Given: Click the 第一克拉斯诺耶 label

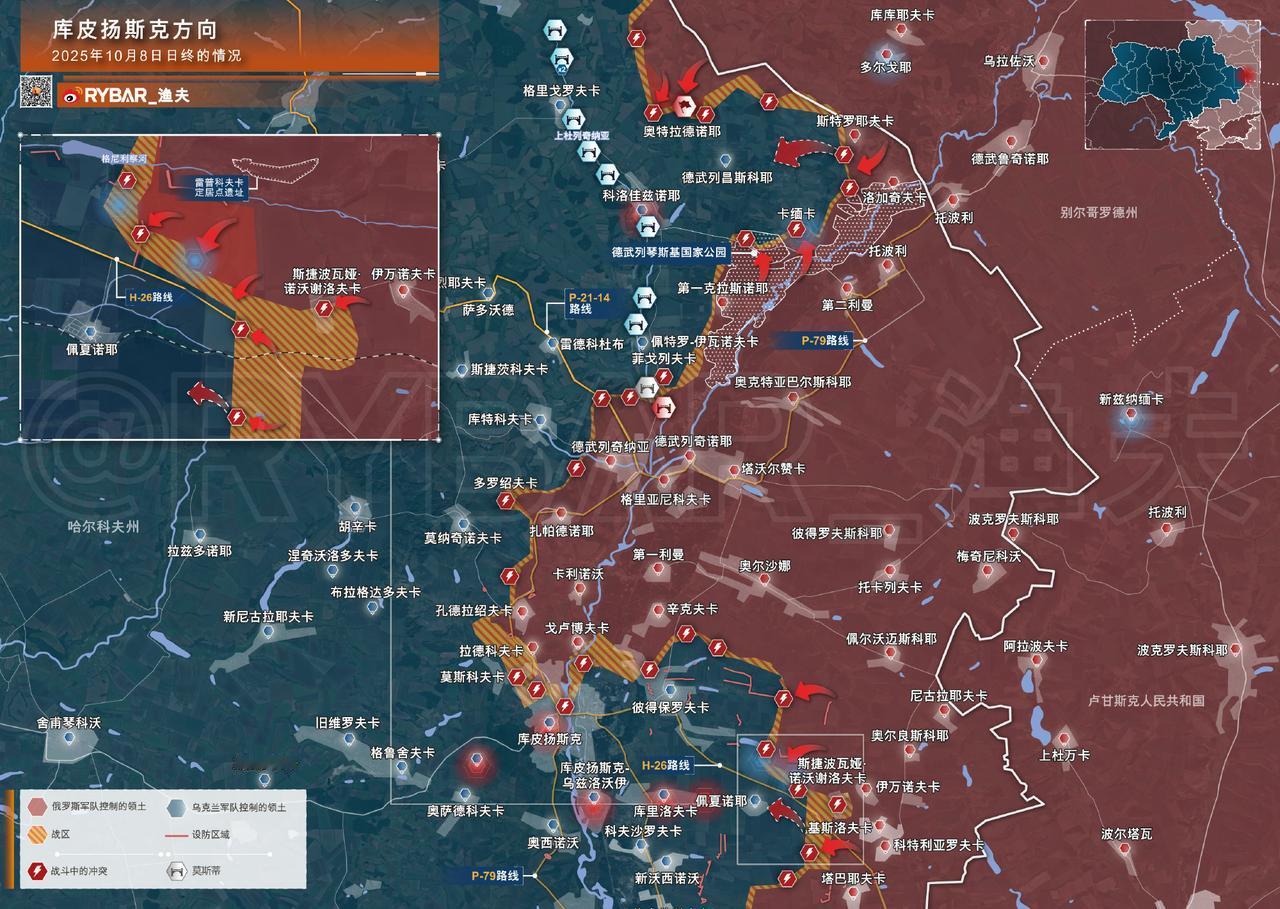Looking at the screenshot, I should 722,288.
